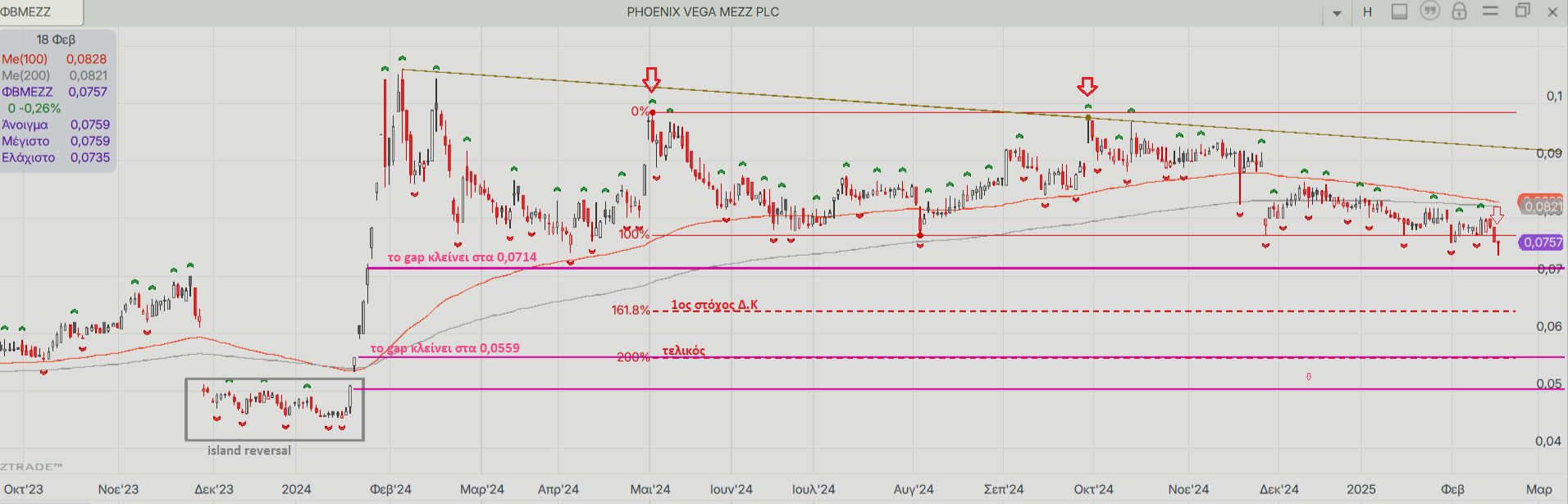Screen dimensions: 1568x504
Task: Select the 'island reversal' label
Action: (x=248, y=451)
